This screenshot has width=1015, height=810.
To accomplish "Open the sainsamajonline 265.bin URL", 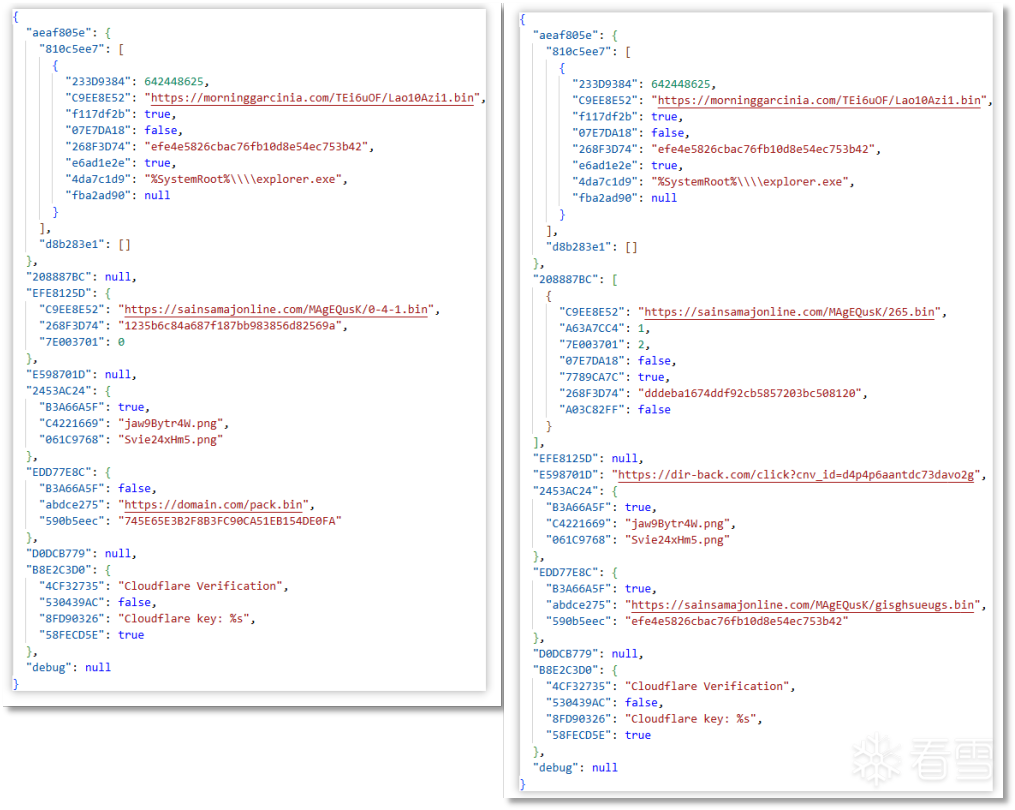I will [x=790, y=312].
